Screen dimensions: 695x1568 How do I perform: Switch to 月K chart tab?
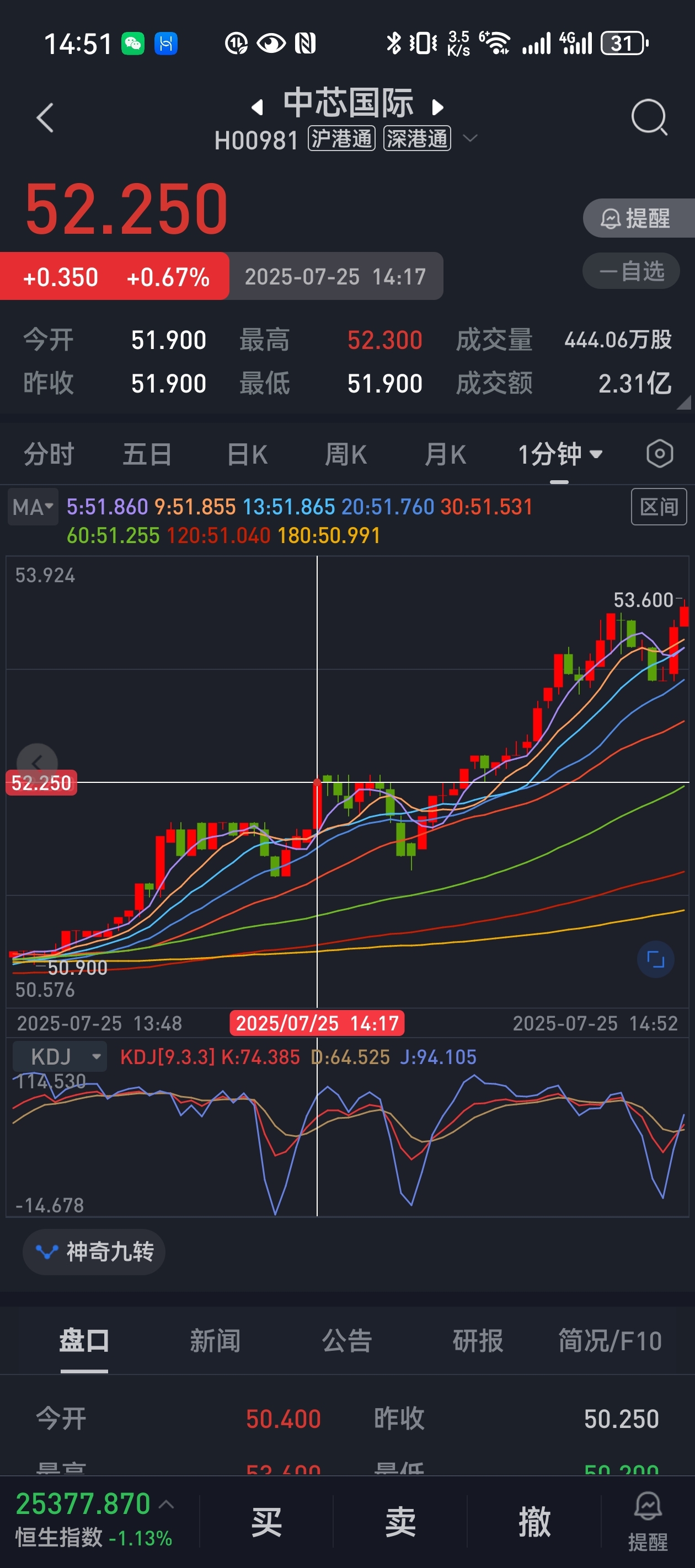[x=445, y=454]
